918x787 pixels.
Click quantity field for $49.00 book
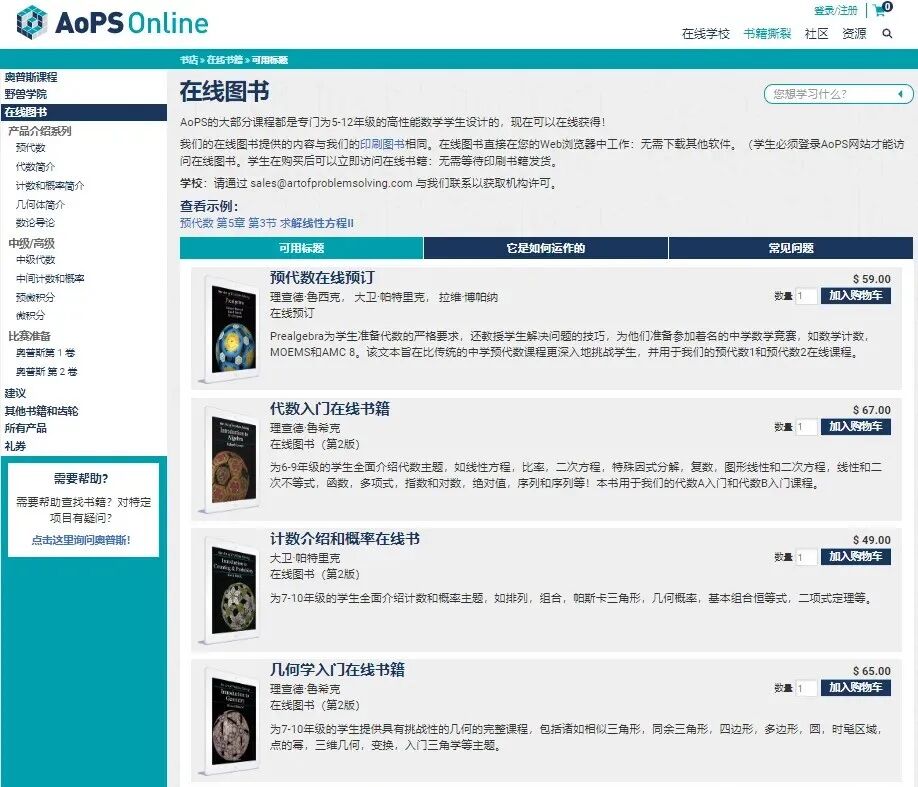pyautogui.click(x=806, y=557)
